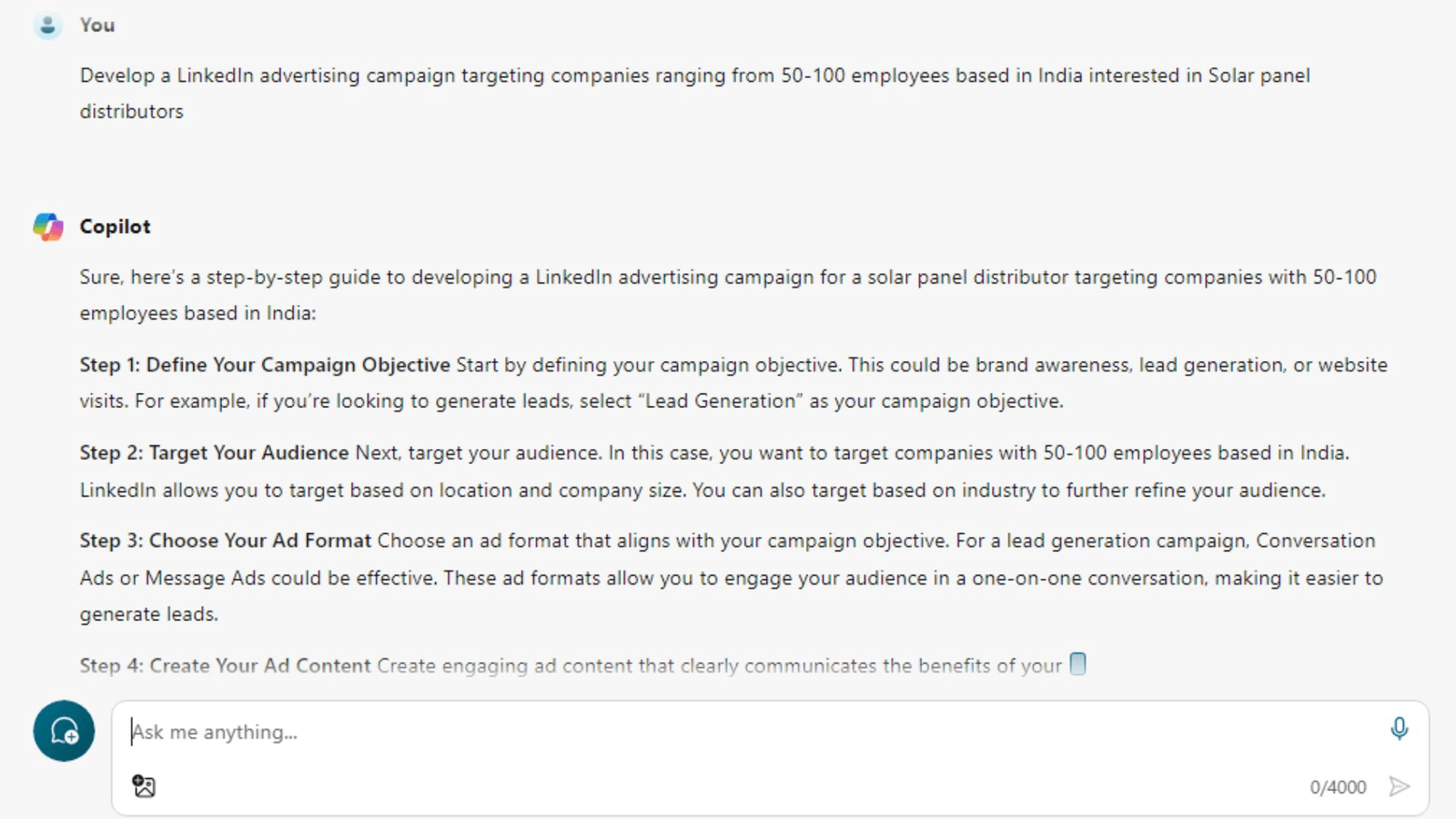The height and width of the screenshot is (819, 1456).
Task: Click the Copilot intro sentence paragraph
Action: (x=727, y=278)
